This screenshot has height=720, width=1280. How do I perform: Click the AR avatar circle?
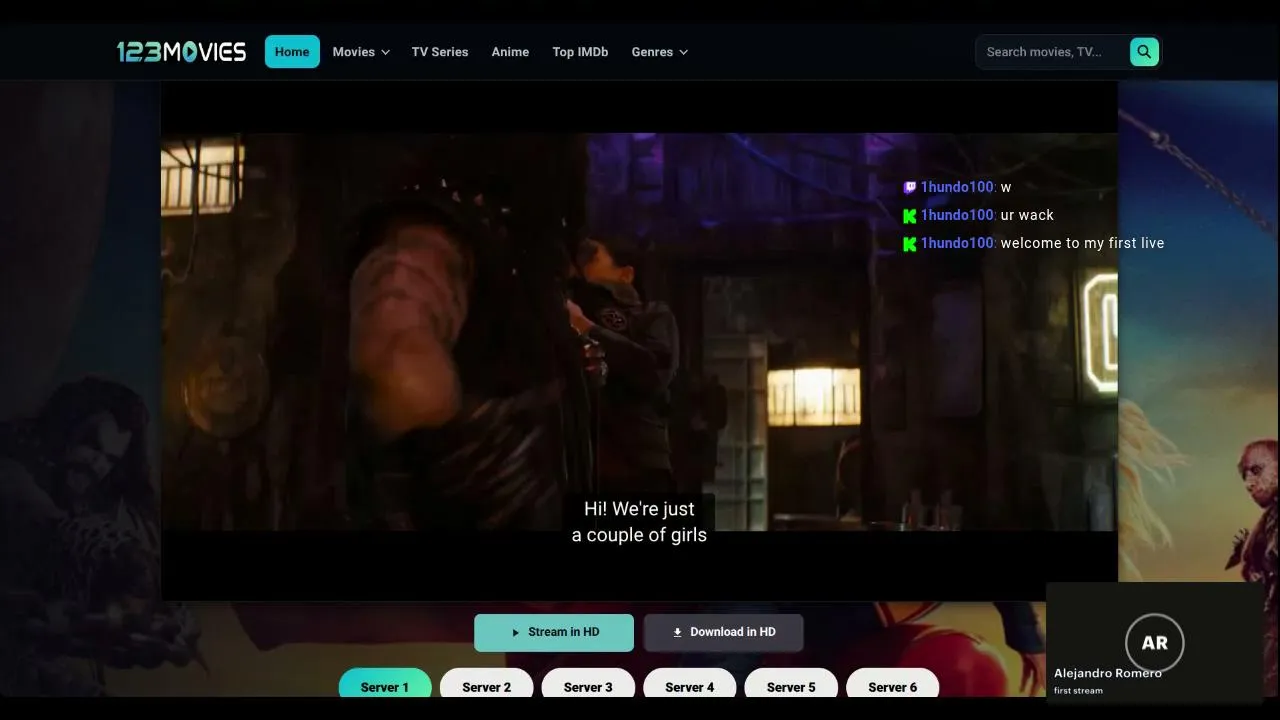click(1155, 643)
